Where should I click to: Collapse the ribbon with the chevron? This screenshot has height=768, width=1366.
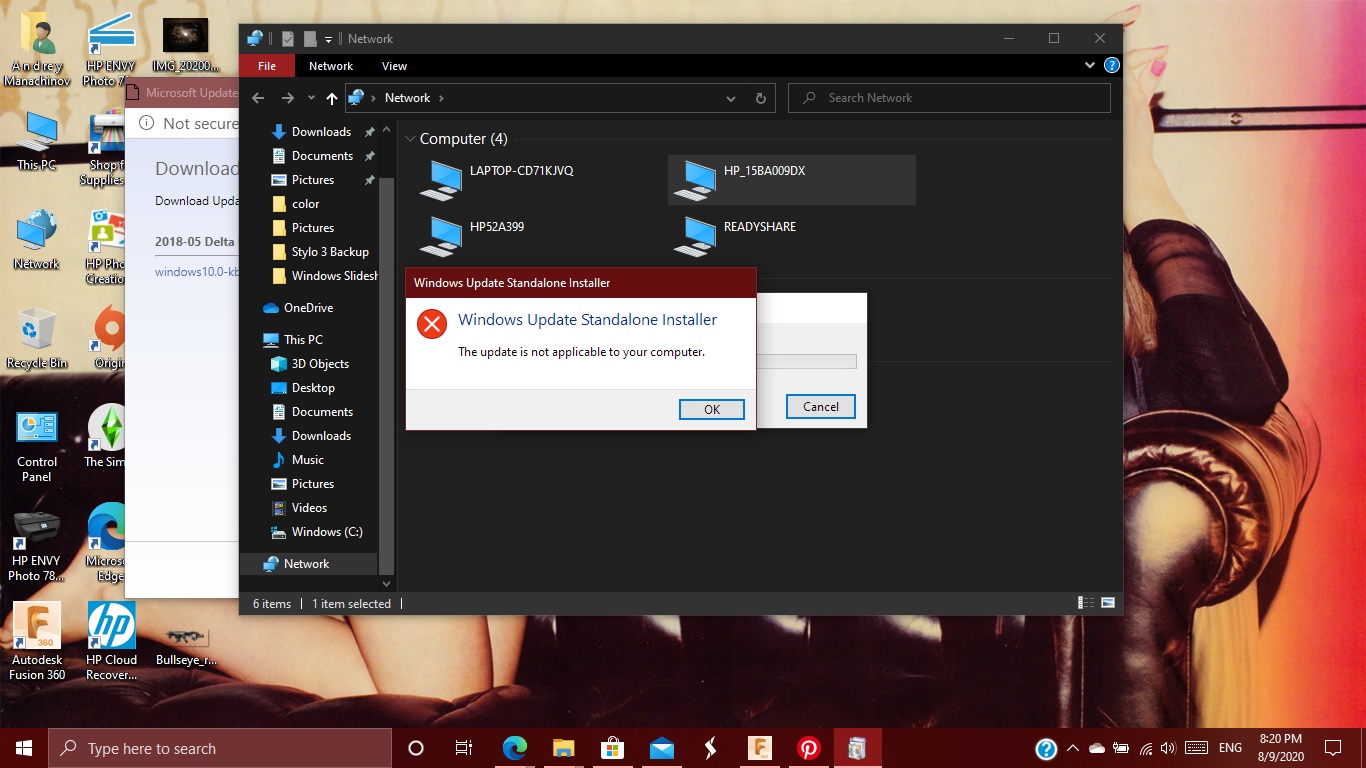[1090, 65]
